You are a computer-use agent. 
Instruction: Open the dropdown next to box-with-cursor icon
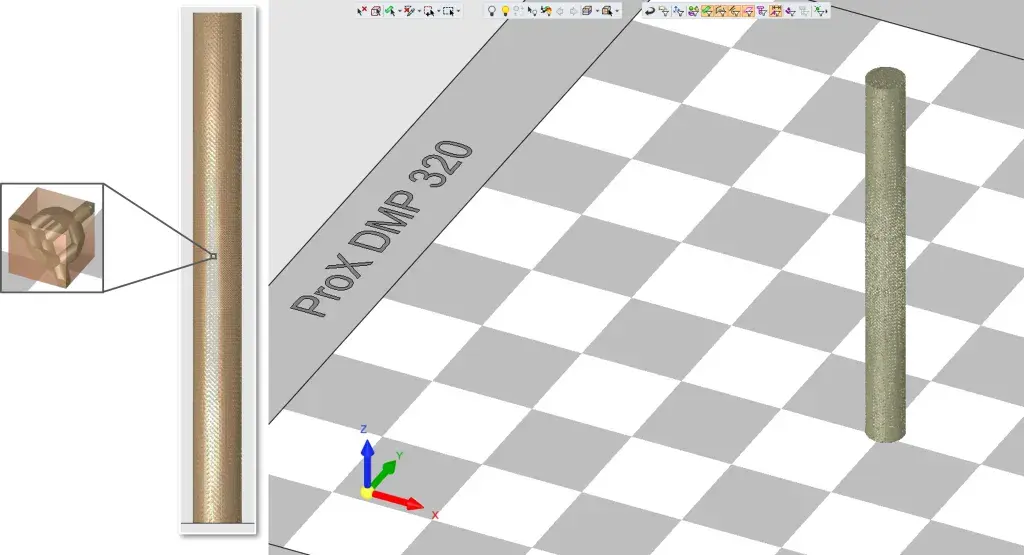coord(617,11)
